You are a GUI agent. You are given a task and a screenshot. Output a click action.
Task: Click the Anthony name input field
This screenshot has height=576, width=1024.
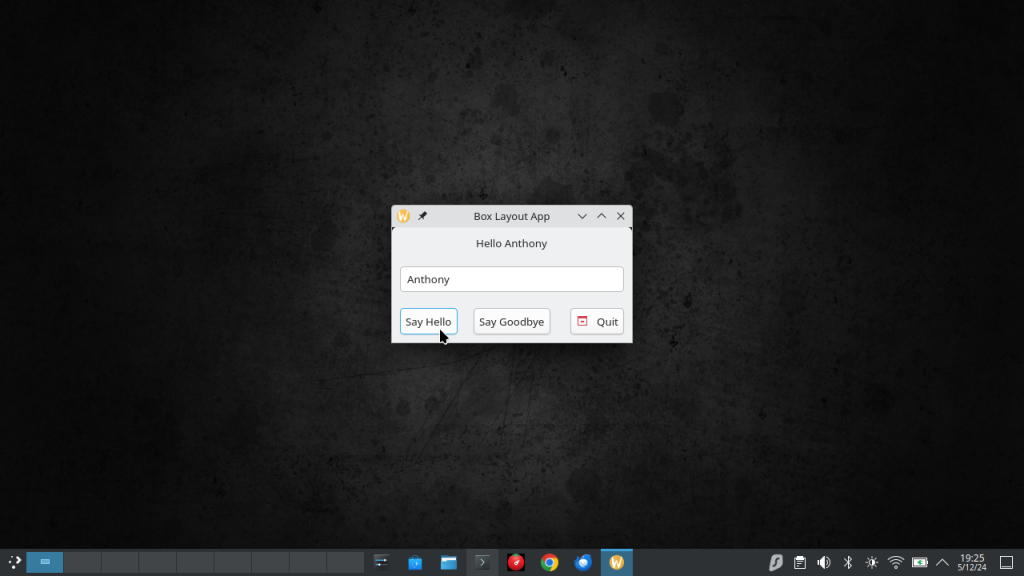point(511,279)
